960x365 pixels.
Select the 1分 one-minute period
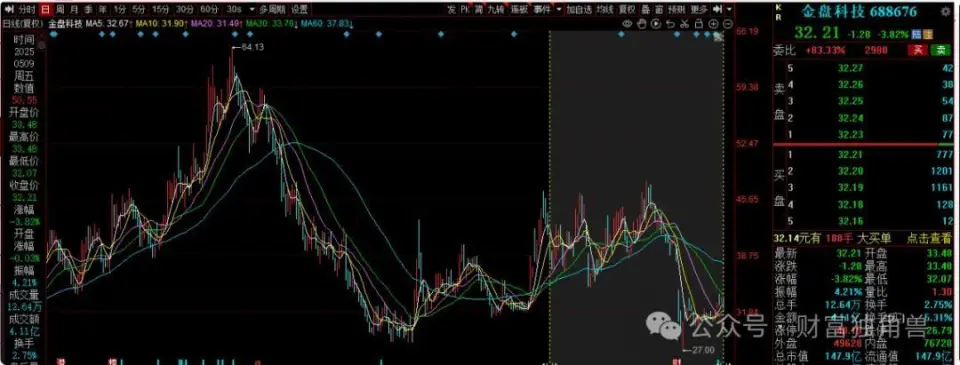point(120,9)
